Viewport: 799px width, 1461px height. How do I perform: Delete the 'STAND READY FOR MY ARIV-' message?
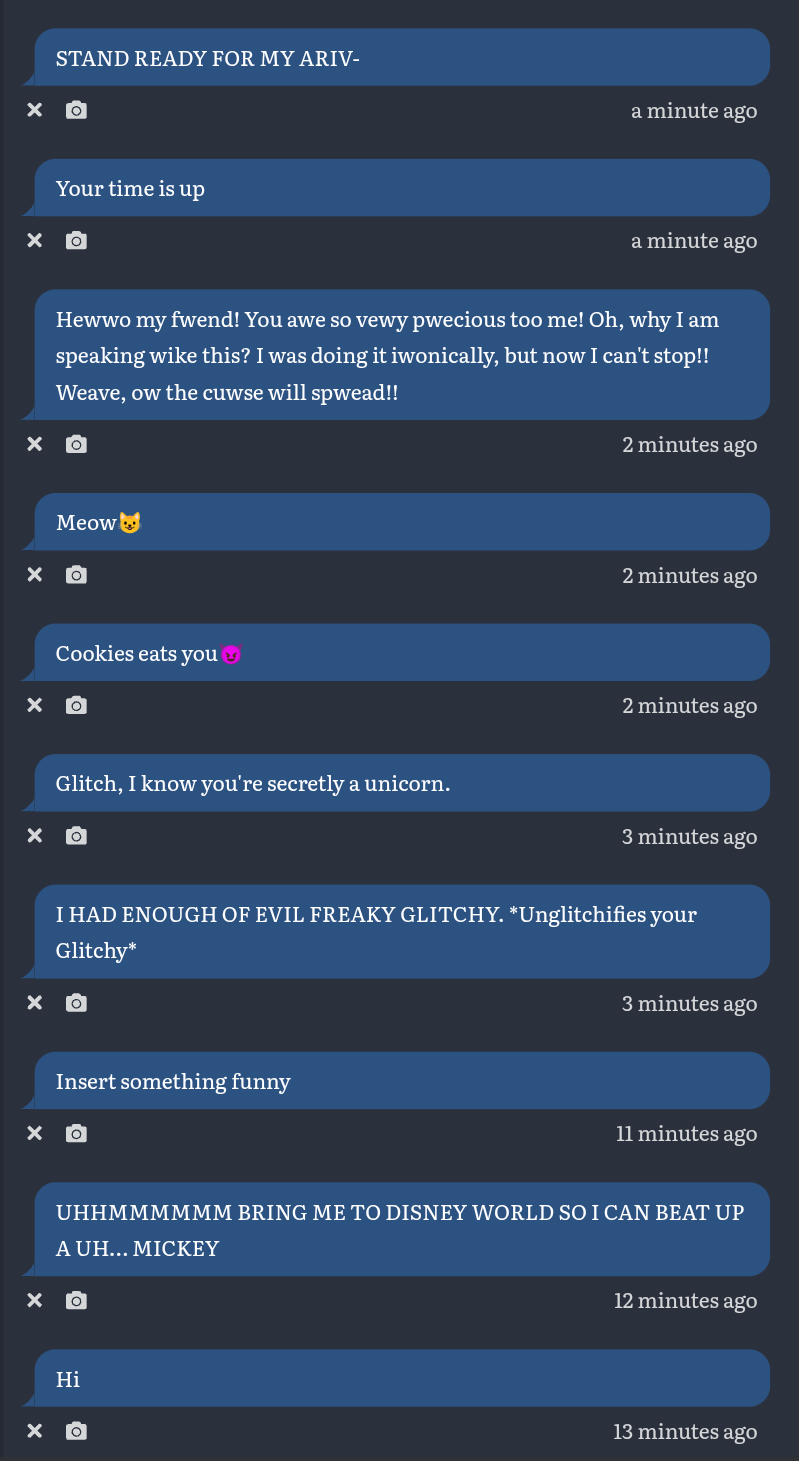pos(35,110)
